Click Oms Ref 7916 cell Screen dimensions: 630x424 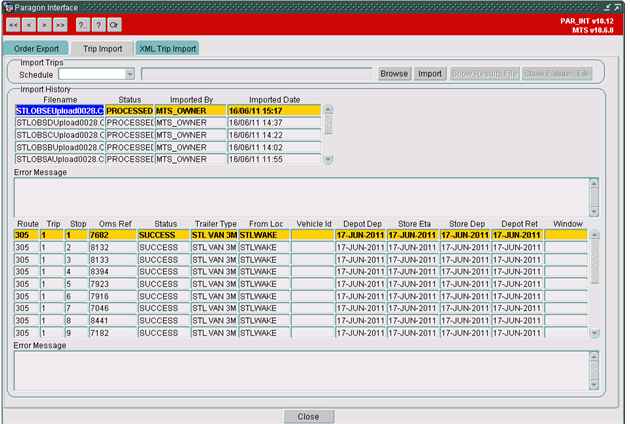[x=112, y=296]
